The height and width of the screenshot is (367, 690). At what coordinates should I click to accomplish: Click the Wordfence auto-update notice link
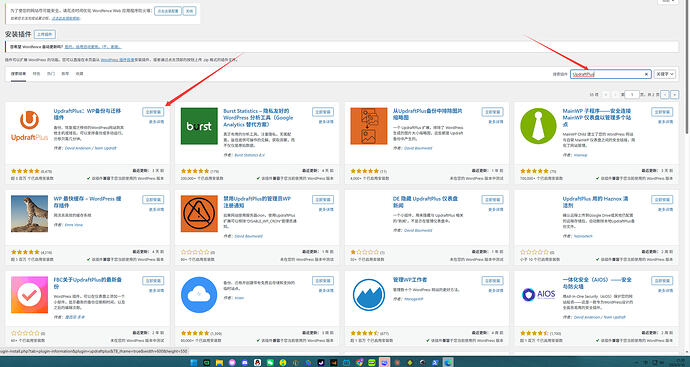tap(93, 47)
